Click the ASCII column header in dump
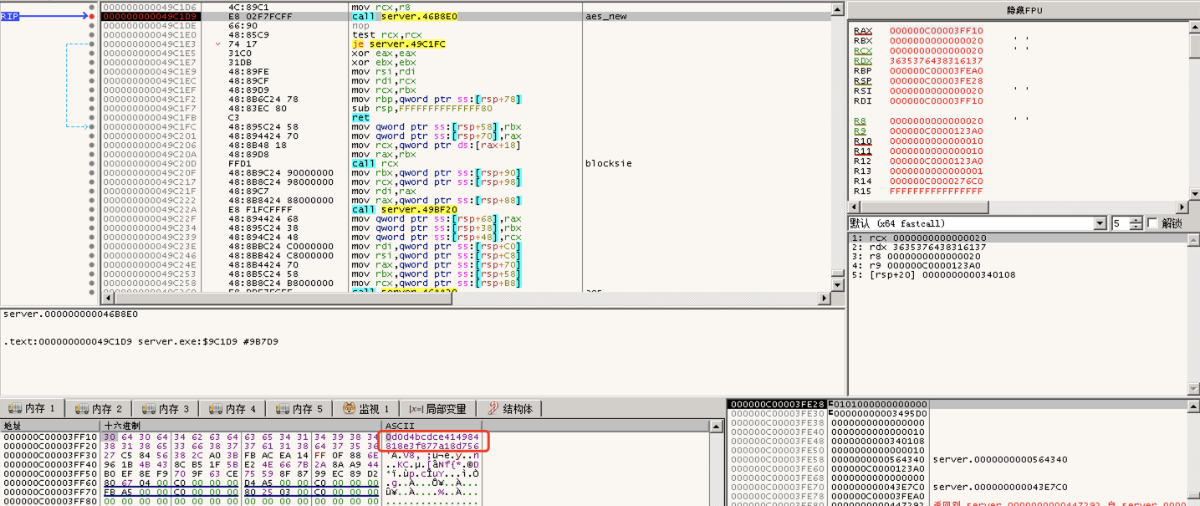Screen dimensions: 1200x506 coord(431,426)
